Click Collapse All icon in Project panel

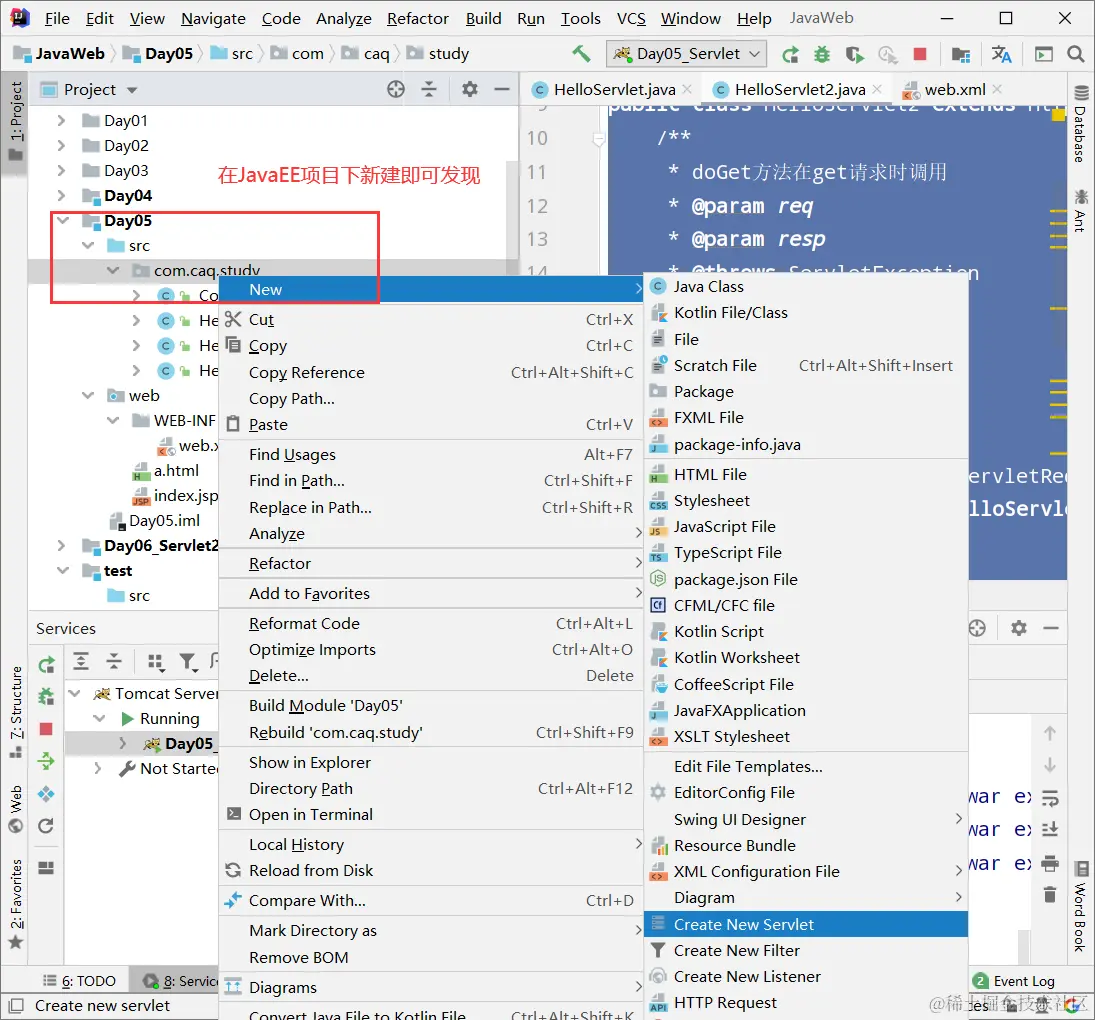[429, 89]
